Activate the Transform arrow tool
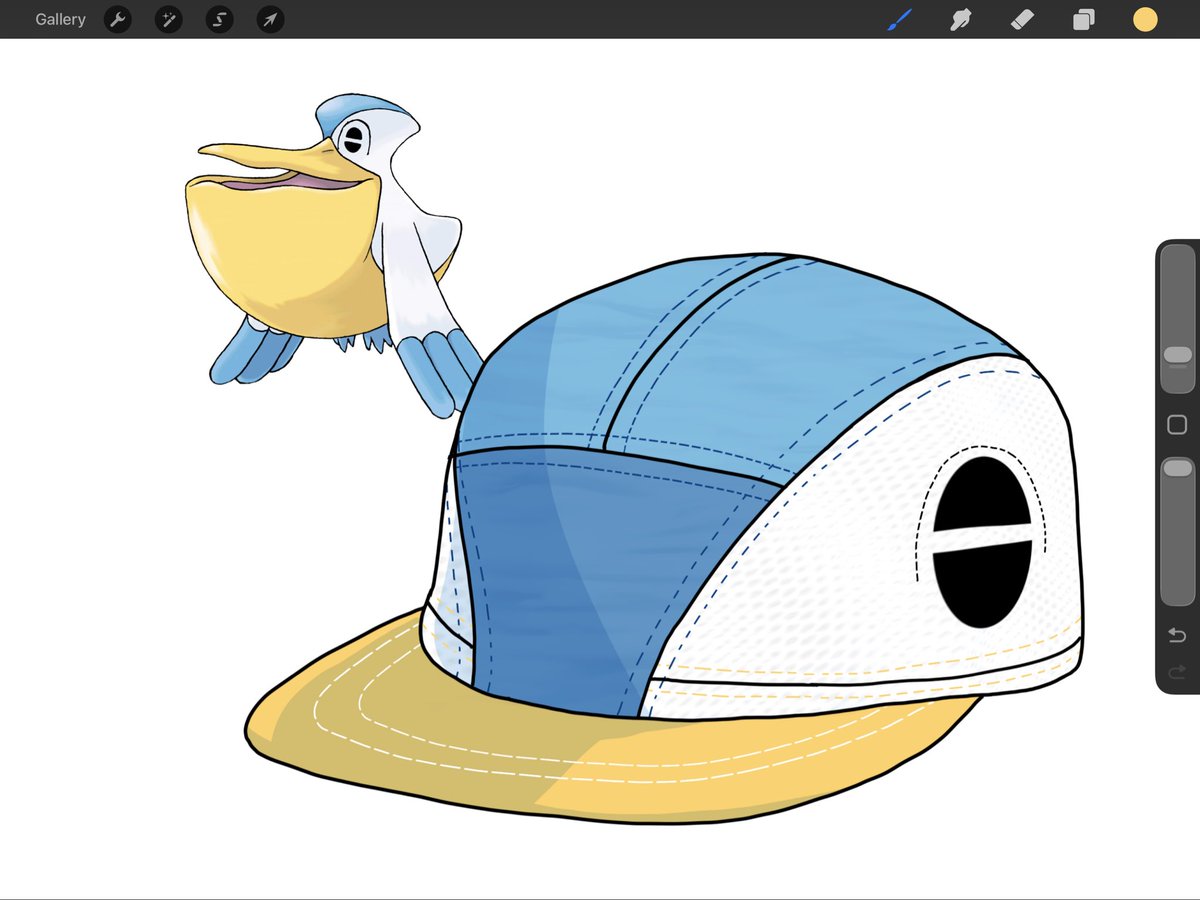Viewport: 1200px width, 900px height. [x=270, y=19]
